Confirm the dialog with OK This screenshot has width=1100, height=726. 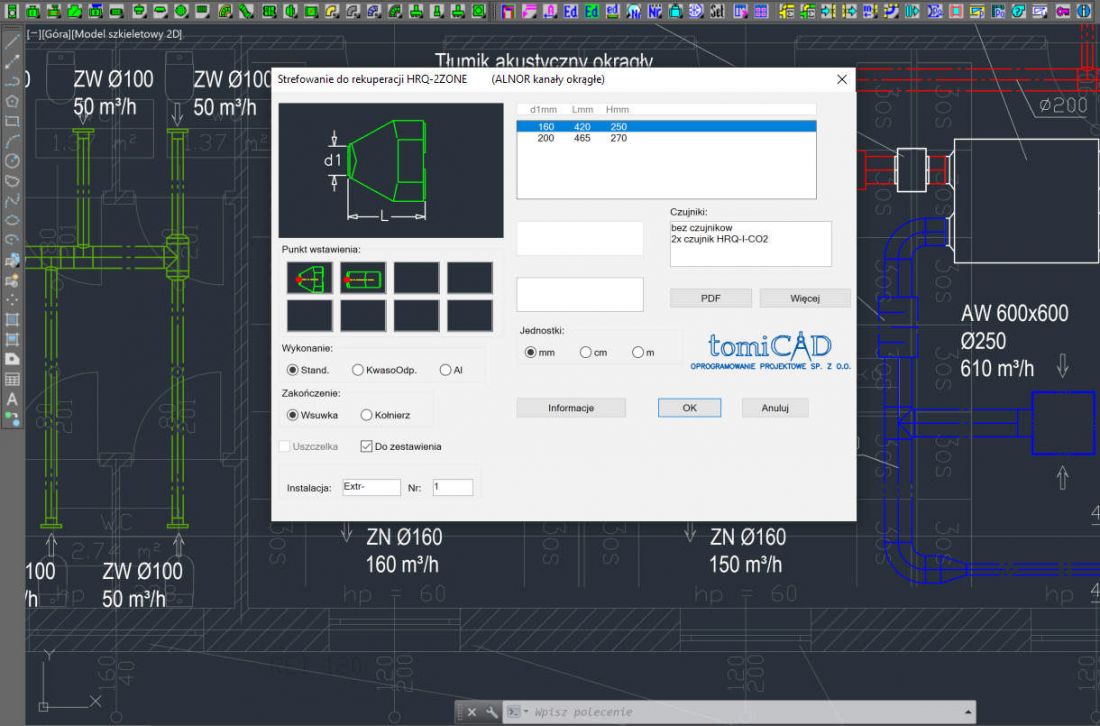click(690, 408)
